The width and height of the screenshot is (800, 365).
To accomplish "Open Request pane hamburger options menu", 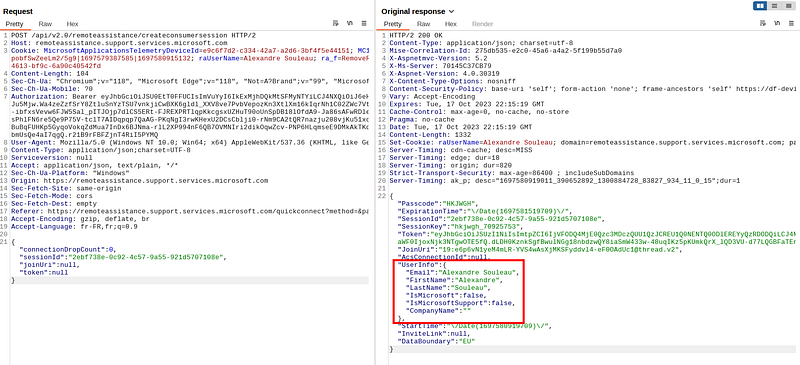I will click(x=364, y=23).
